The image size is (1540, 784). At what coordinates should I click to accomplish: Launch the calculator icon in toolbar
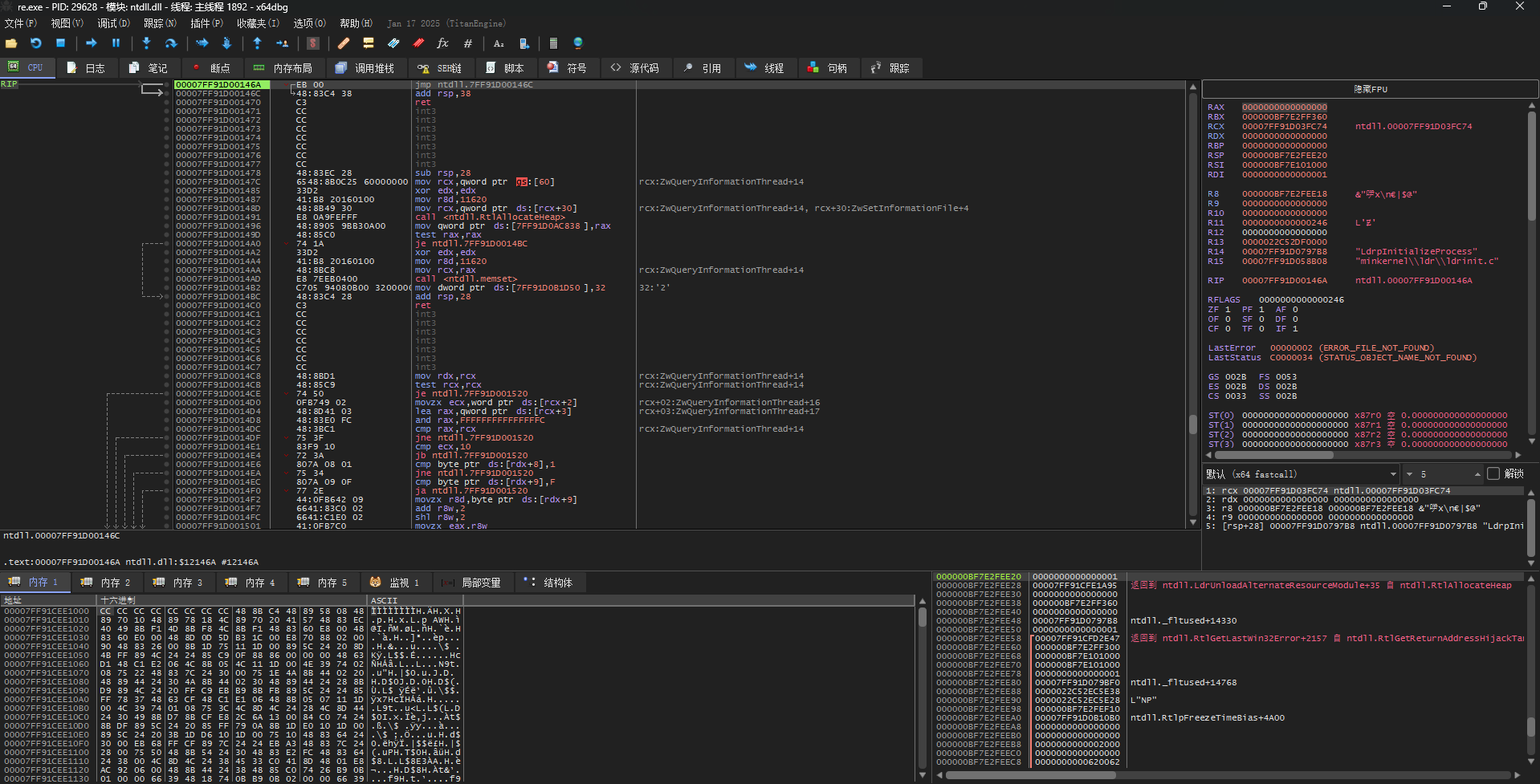point(553,43)
